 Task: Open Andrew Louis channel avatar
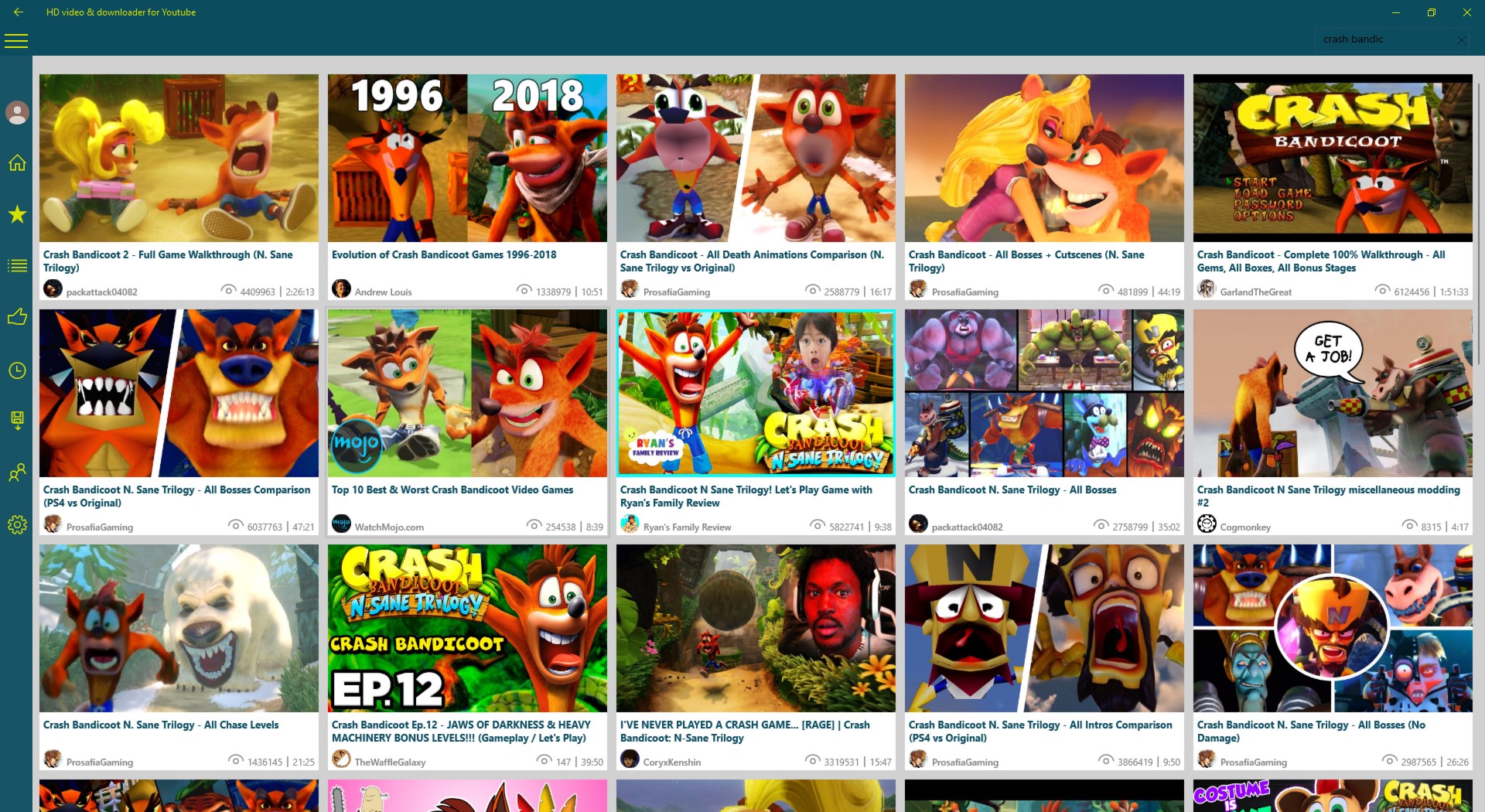pyautogui.click(x=341, y=289)
